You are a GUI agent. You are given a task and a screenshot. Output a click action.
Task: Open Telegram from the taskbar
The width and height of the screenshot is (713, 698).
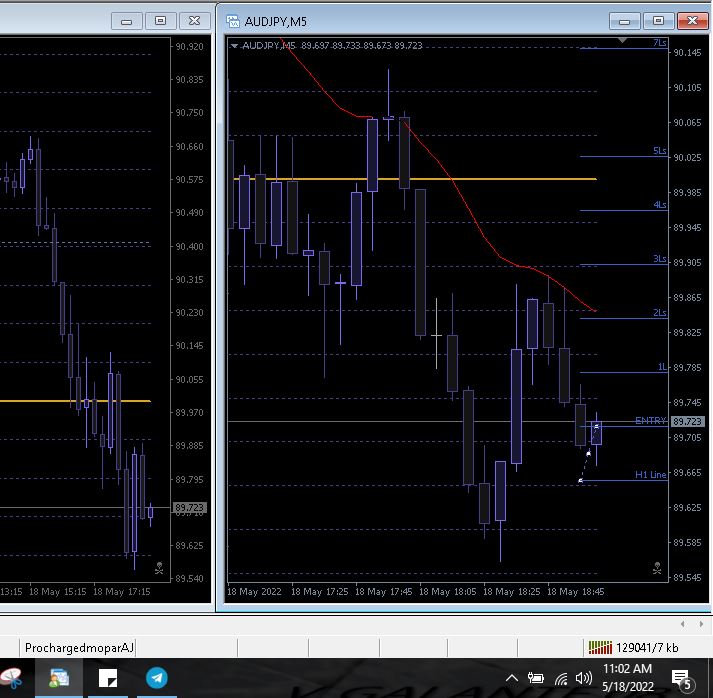click(x=157, y=679)
